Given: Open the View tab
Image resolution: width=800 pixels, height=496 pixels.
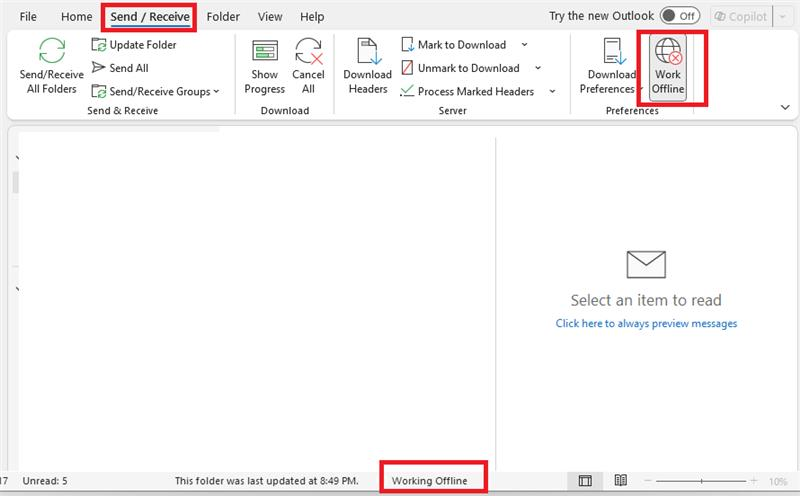Looking at the screenshot, I should [270, 17].
